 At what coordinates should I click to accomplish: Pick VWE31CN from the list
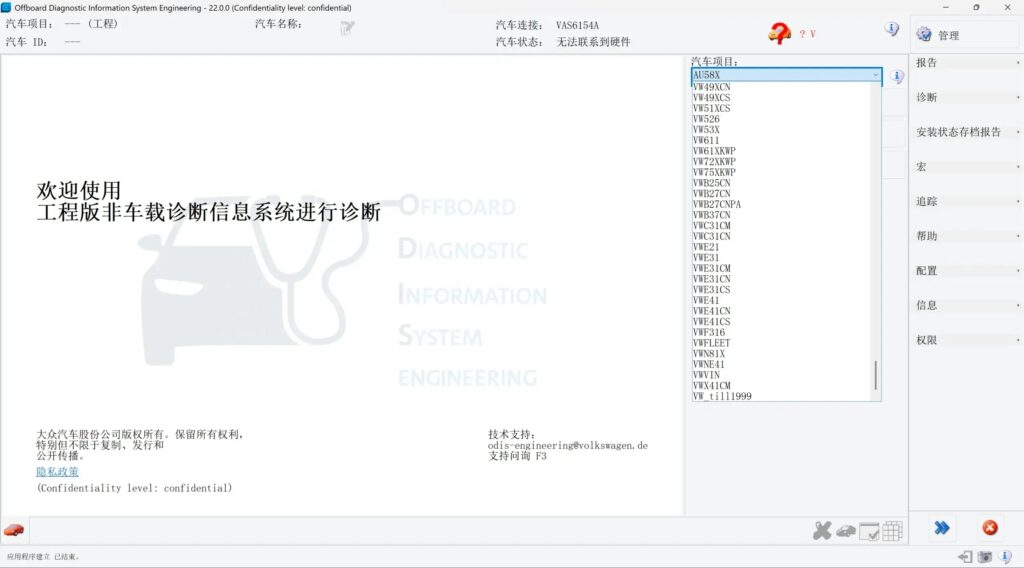click(781, 279)
